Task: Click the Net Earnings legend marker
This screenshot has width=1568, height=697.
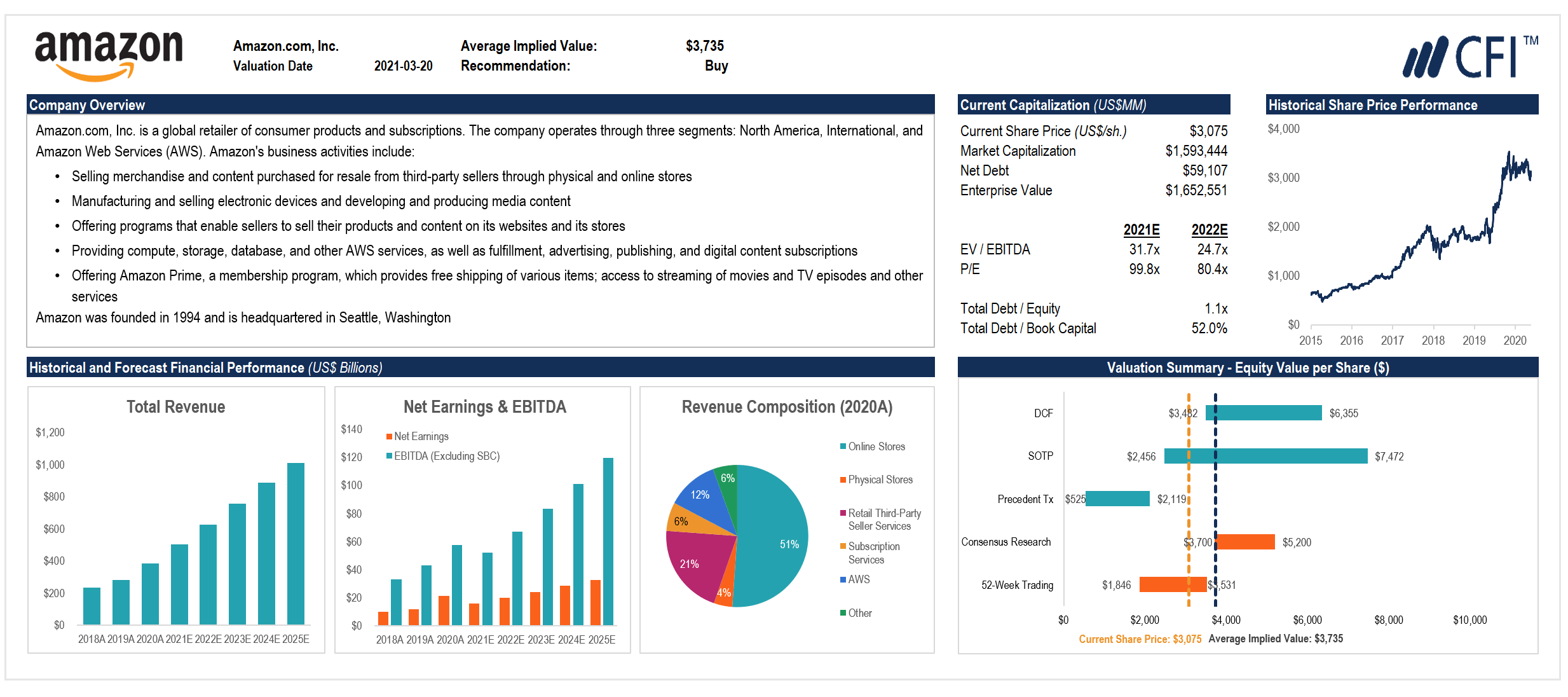Action: coord(389,436)
